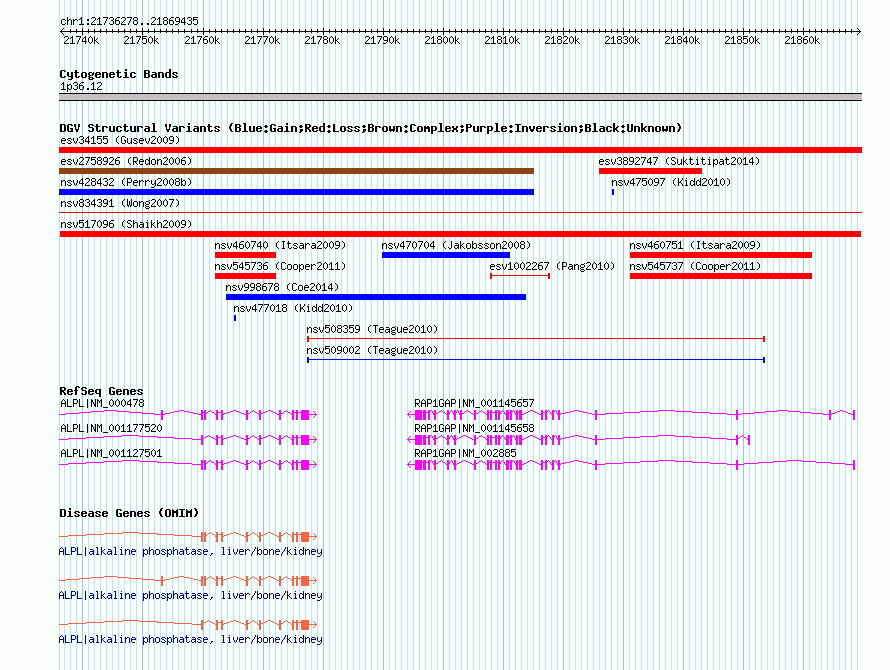Screen dimensions: 890x670
Task: Select the gene model under RAP1GAP|NM_002885
Action: [x=631, y=465]
